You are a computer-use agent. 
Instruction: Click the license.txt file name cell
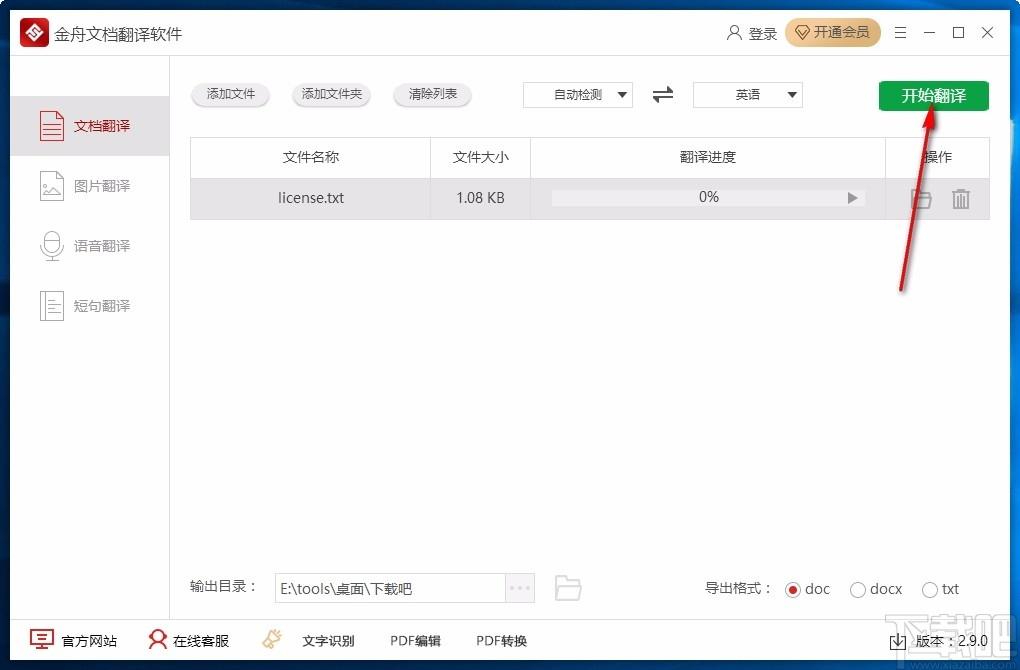click(x=310, y=198)
